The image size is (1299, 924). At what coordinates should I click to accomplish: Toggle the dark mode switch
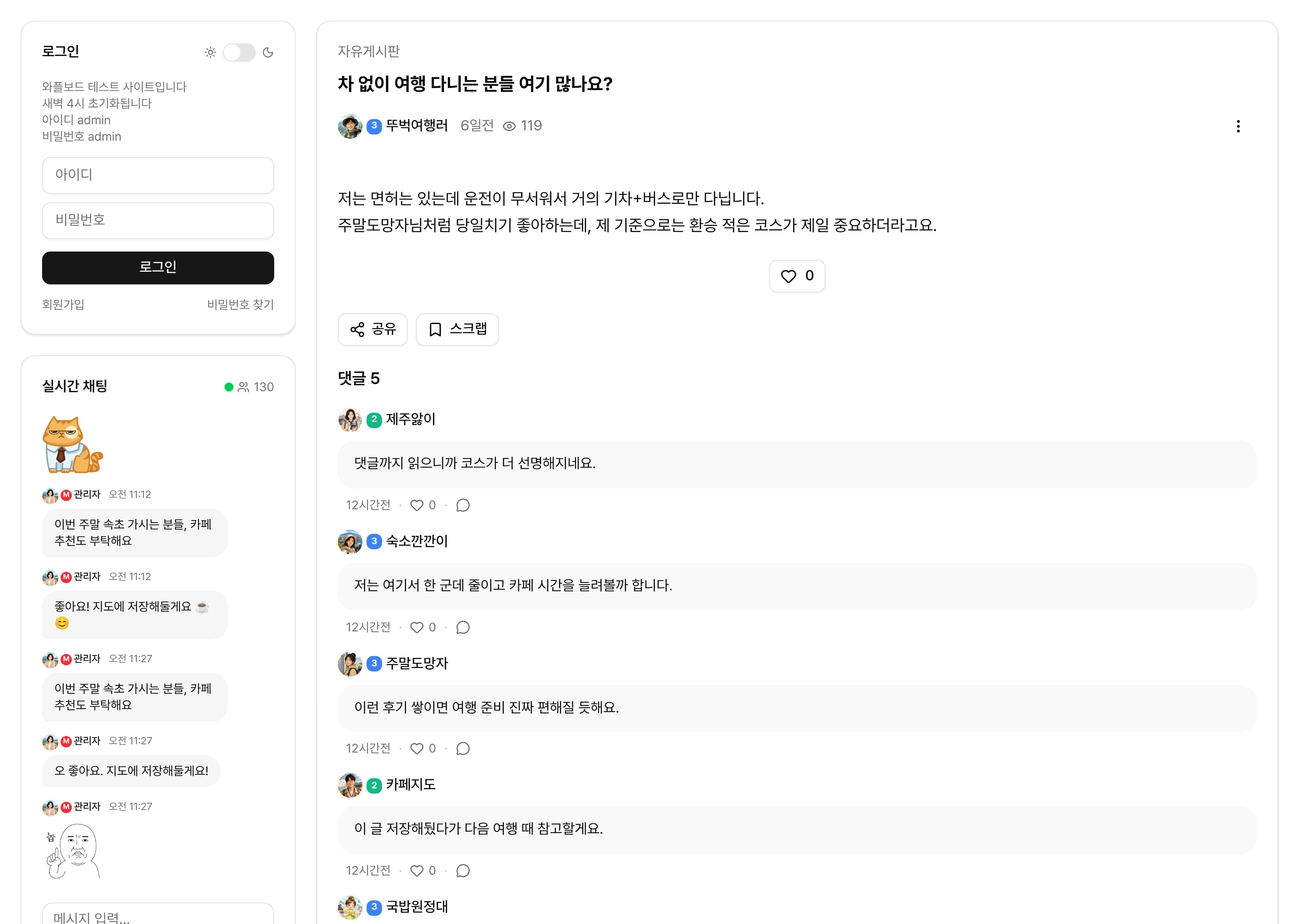click(239, 52)
